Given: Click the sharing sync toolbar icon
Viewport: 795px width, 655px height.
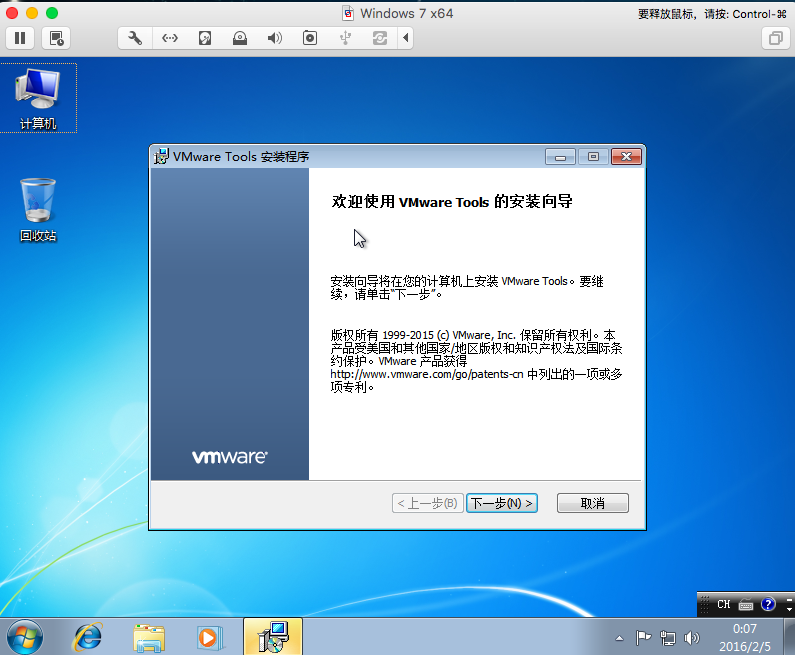Looking at the screenshot, I should pyautogui.click(x=380, y=38).
